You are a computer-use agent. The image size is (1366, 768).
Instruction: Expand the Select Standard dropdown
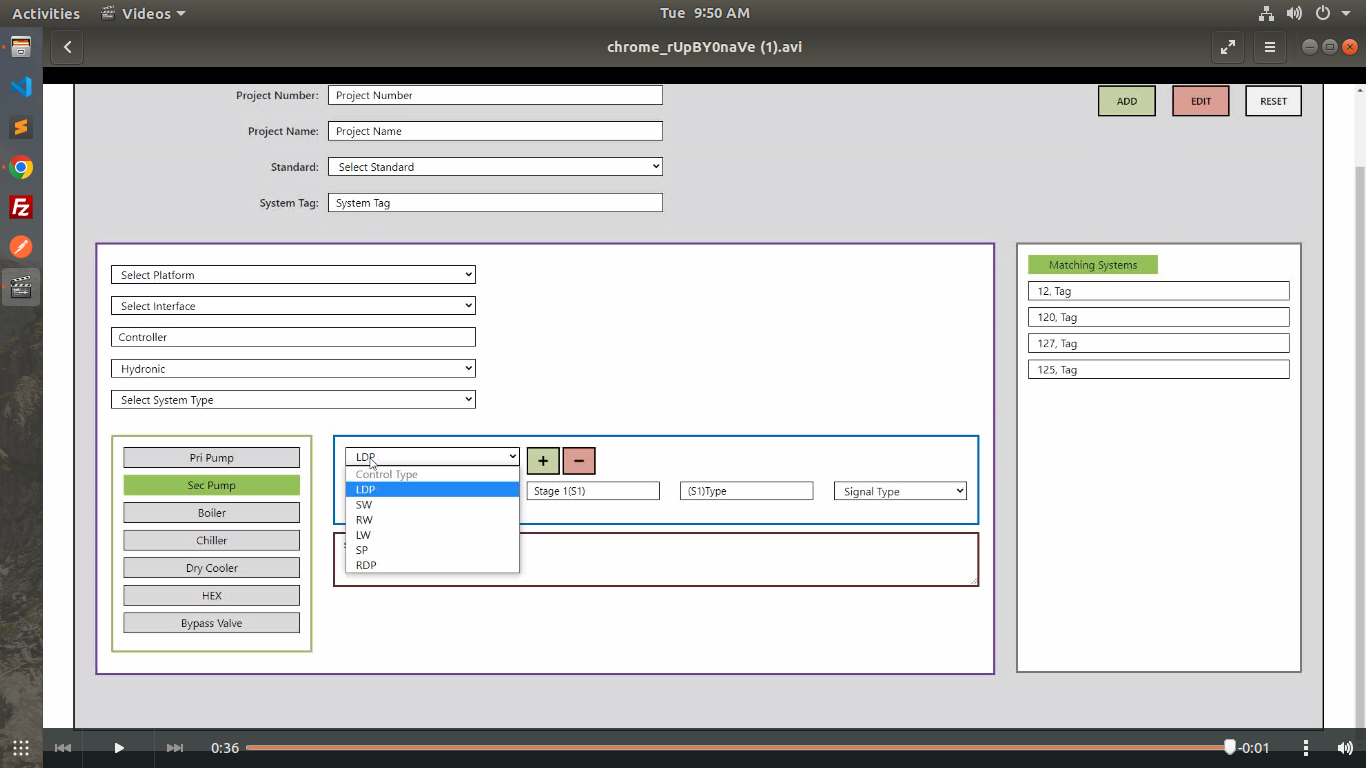495,167
